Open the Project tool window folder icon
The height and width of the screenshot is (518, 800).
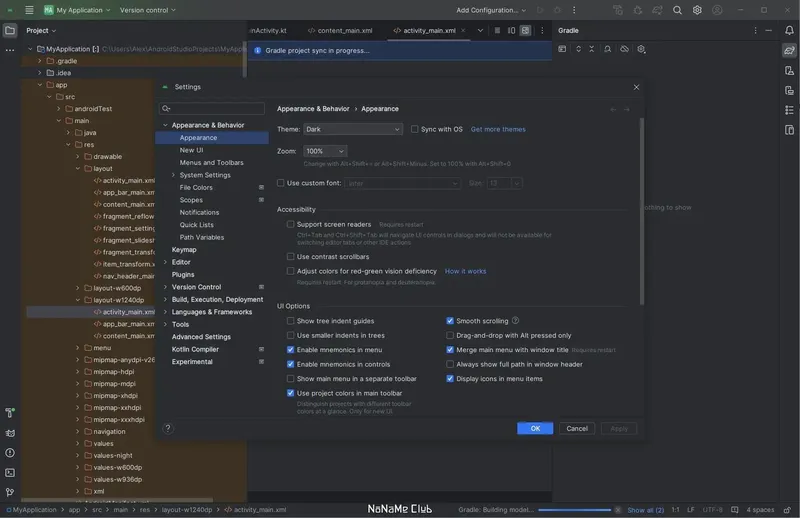click(x=10, y=31)
